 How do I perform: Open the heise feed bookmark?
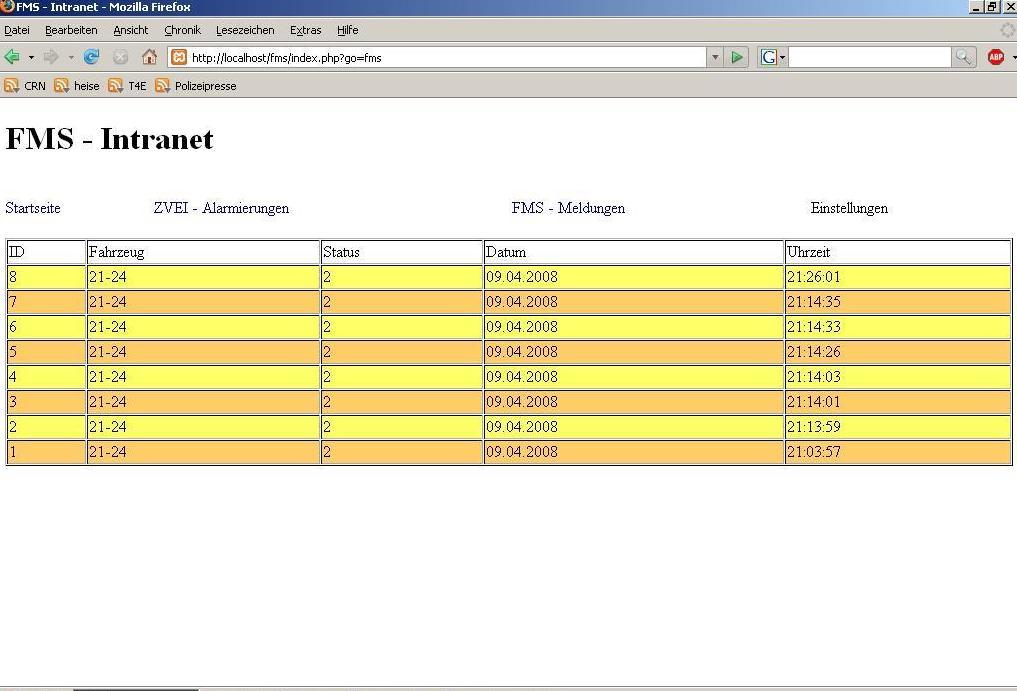coord(78,86)
